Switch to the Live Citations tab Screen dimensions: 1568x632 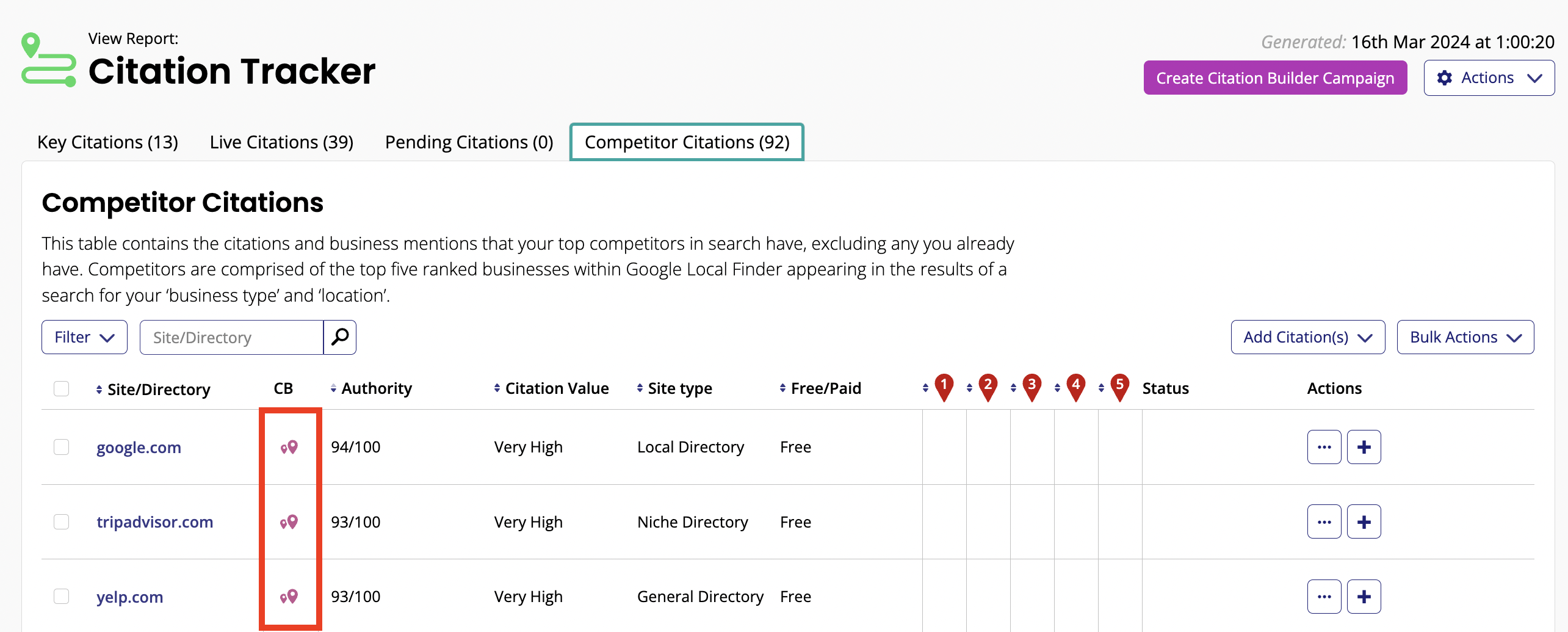pyautogui.click(x=281, y=142)
